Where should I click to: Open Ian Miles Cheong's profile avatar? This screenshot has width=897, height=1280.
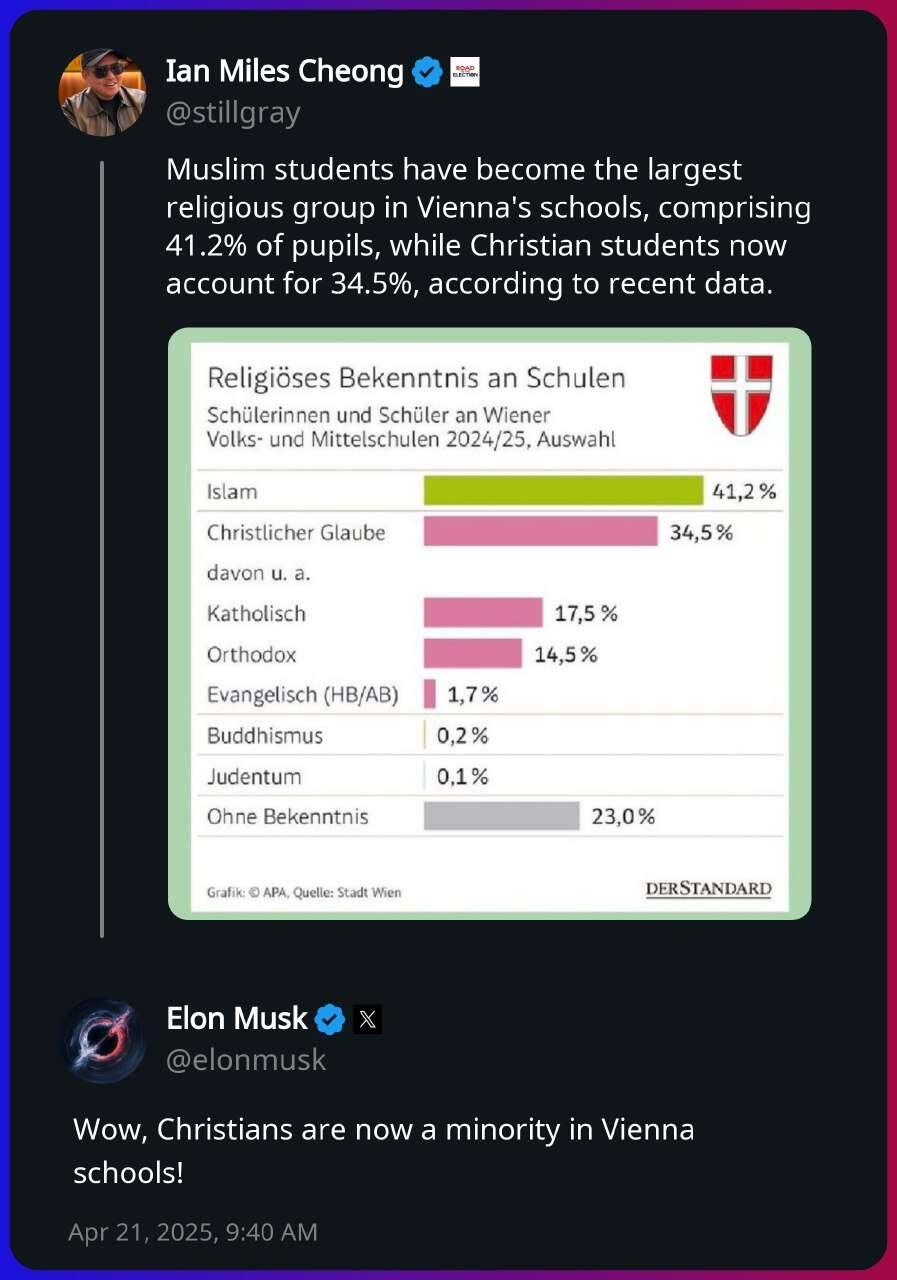pos(103,92)
